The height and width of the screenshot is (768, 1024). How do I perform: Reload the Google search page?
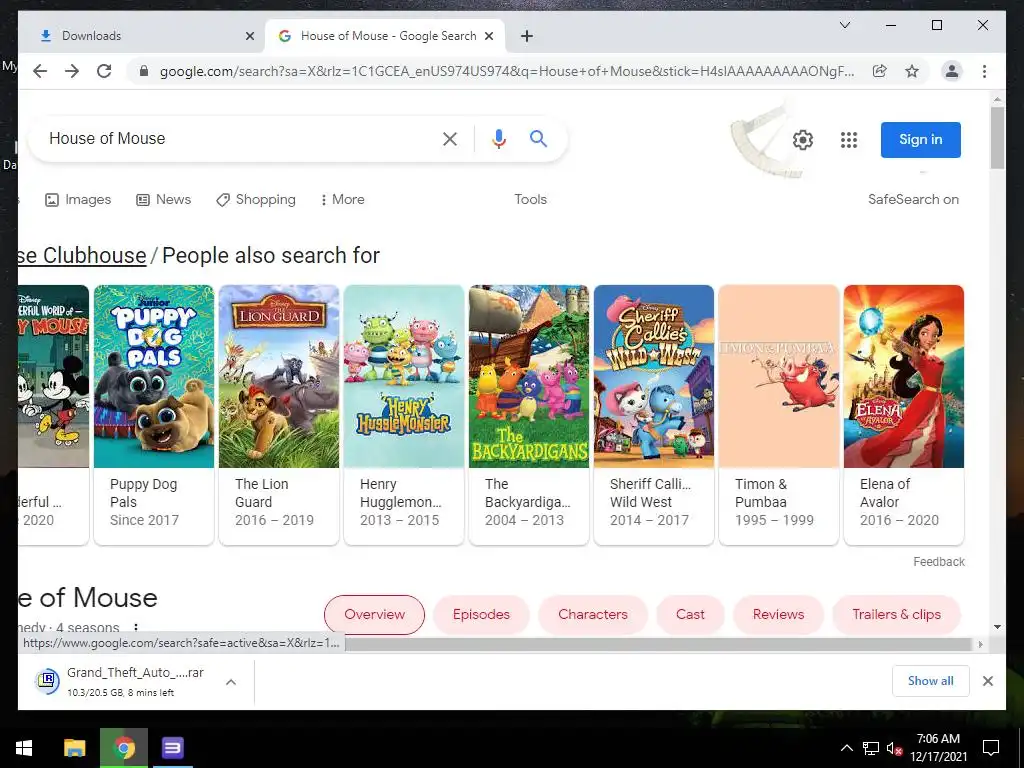point(104,71)
